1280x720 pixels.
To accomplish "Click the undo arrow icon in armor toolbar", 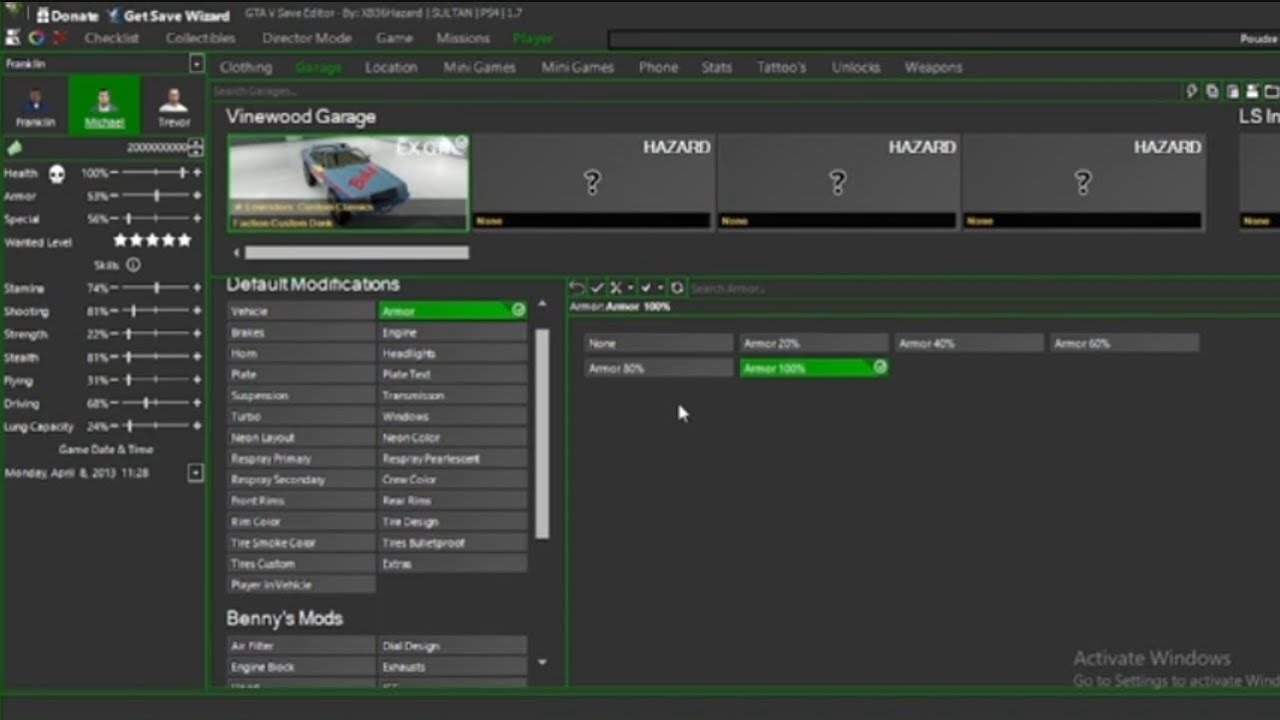I will point(576,288).
